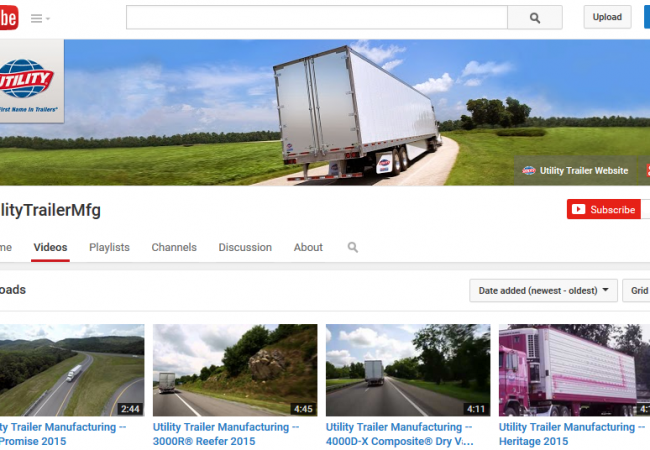The image size is (650, 450).
Task: Open the Utility channel logo avatar
Action: tap(32, 81)
